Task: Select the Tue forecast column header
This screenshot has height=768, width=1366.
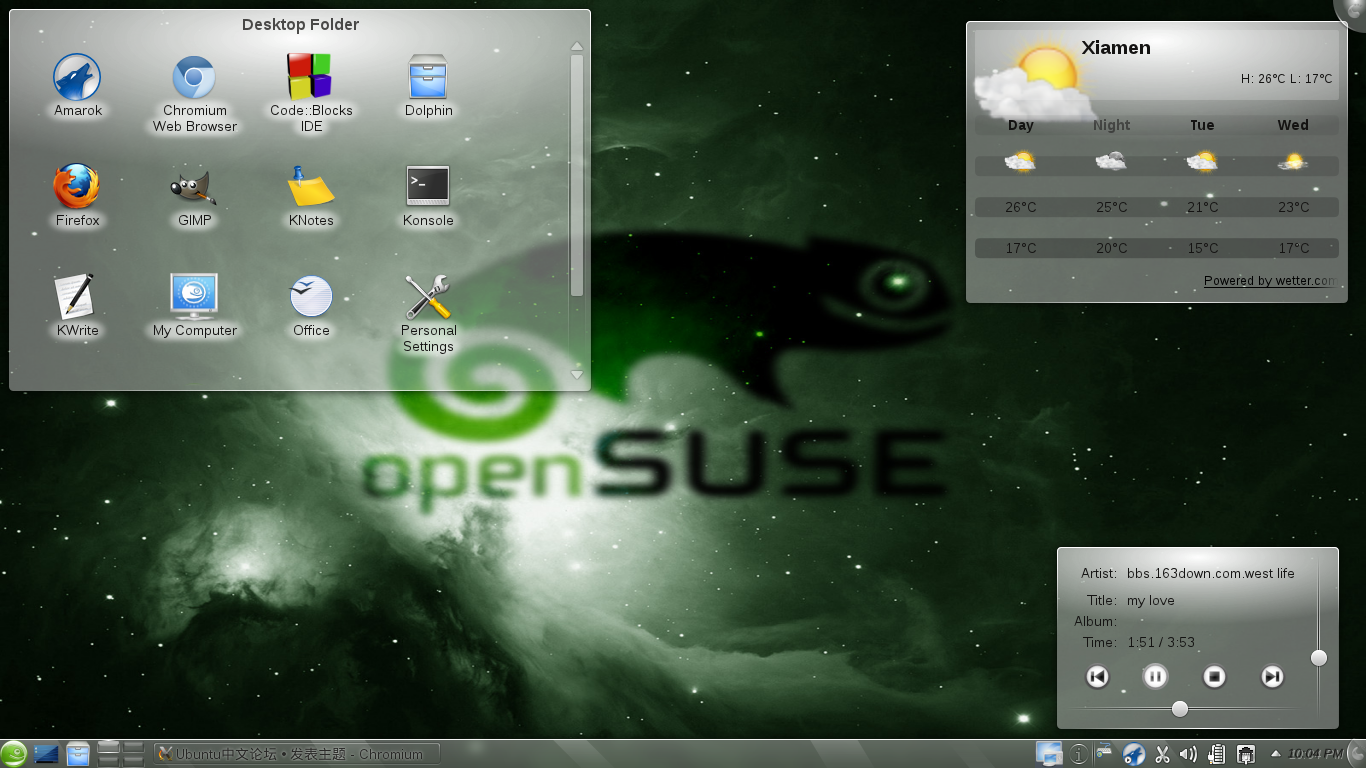Action: [1202, 125]
